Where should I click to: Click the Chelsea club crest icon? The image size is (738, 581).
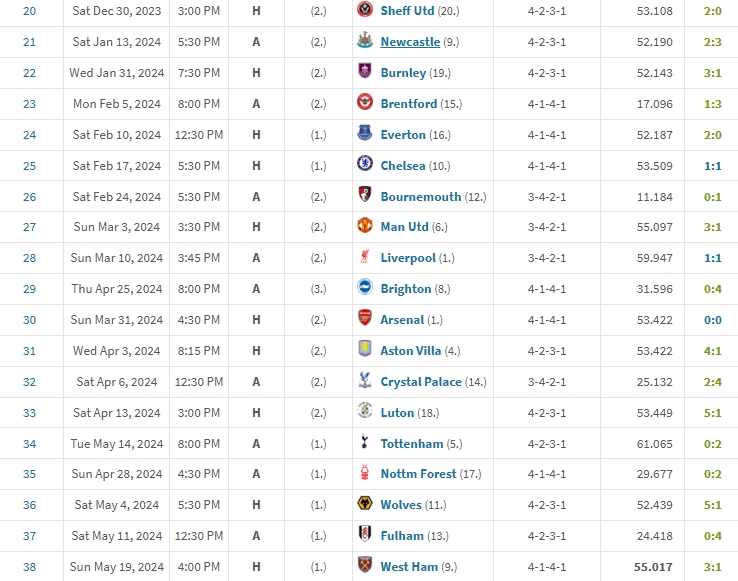coord(364,165)
